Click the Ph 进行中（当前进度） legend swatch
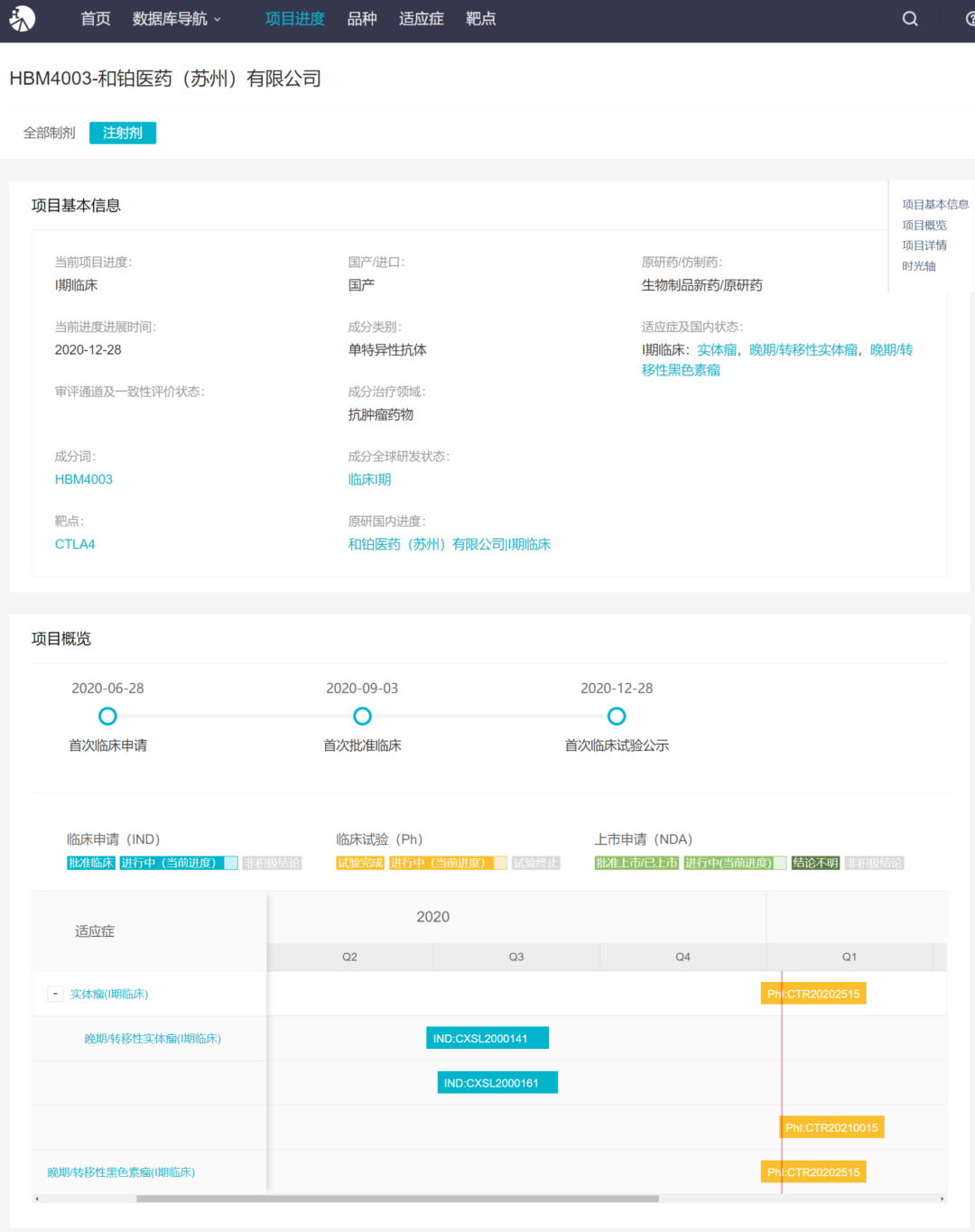This screenshot has height=1232, width=975. [x=448, y=863]
